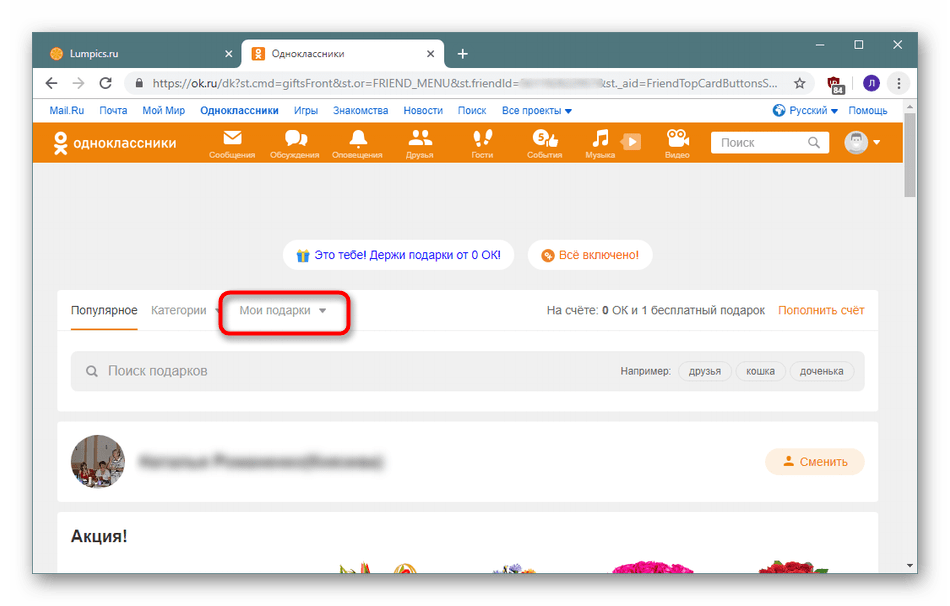This screenshot has height=606, width=950.
Task: Open the Mail.Ru link
Action: tap(67, 110)
